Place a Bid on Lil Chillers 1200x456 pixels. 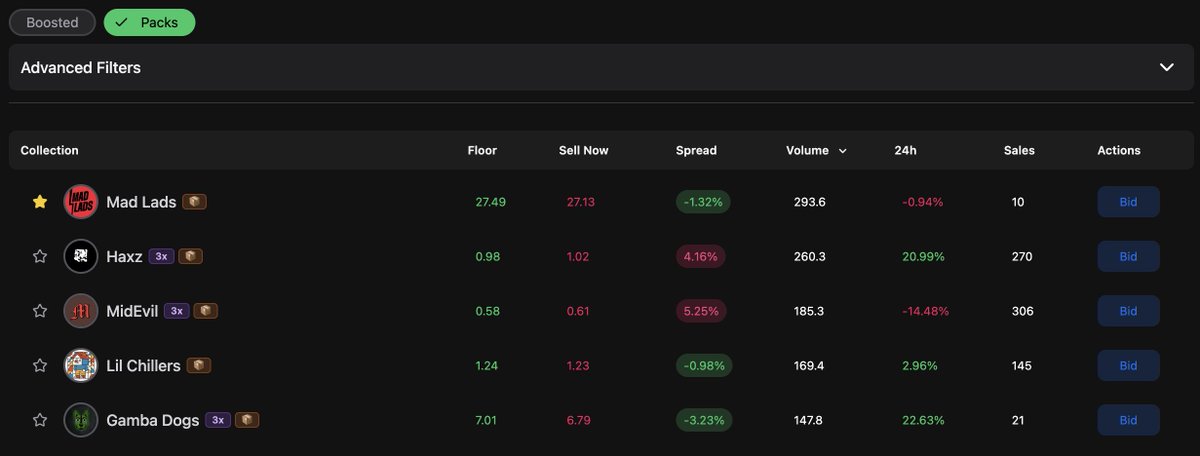(1128, 366)
